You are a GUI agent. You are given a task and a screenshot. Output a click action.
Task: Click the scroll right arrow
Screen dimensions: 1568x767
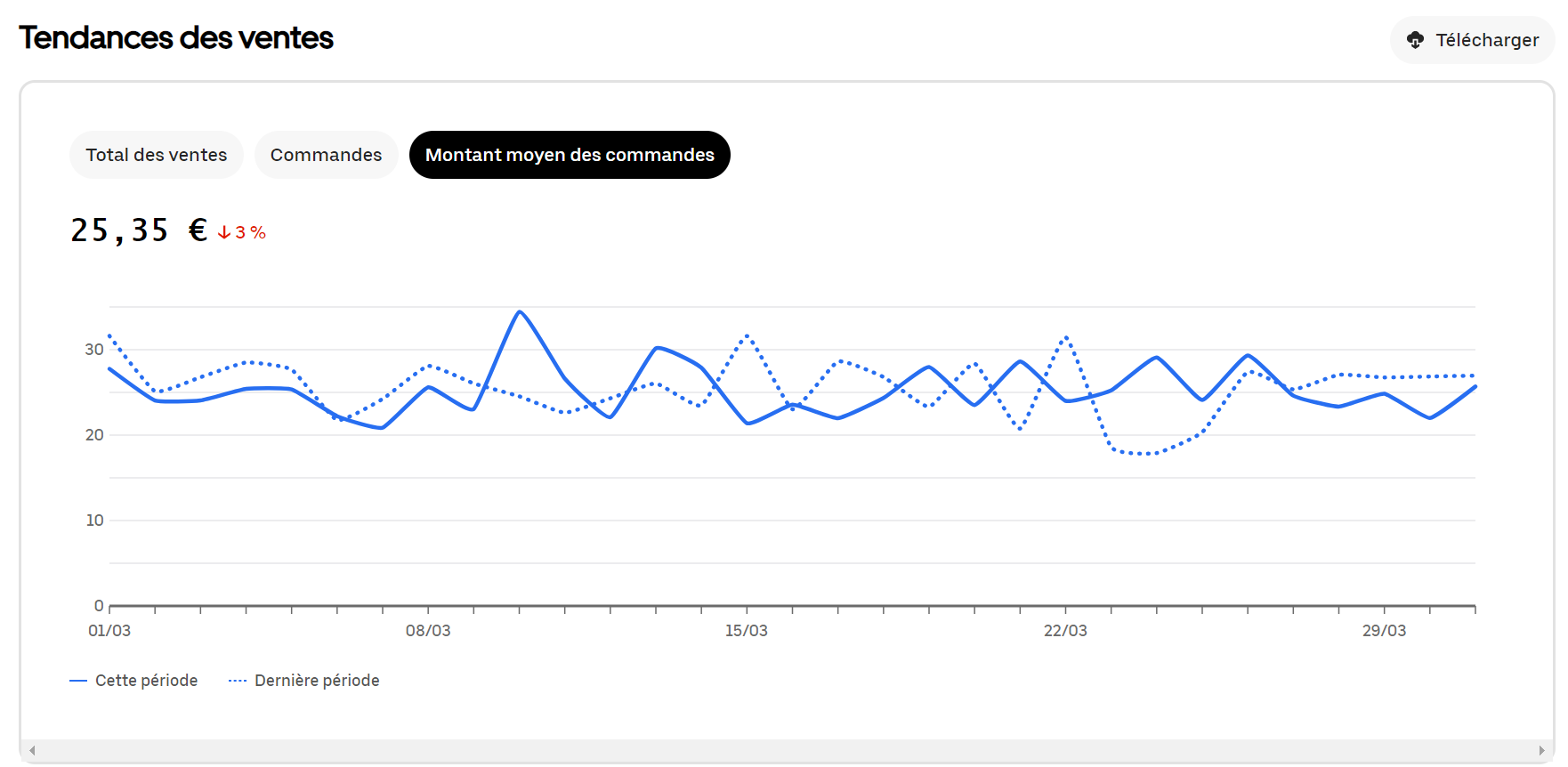[x=1542, y=751]
